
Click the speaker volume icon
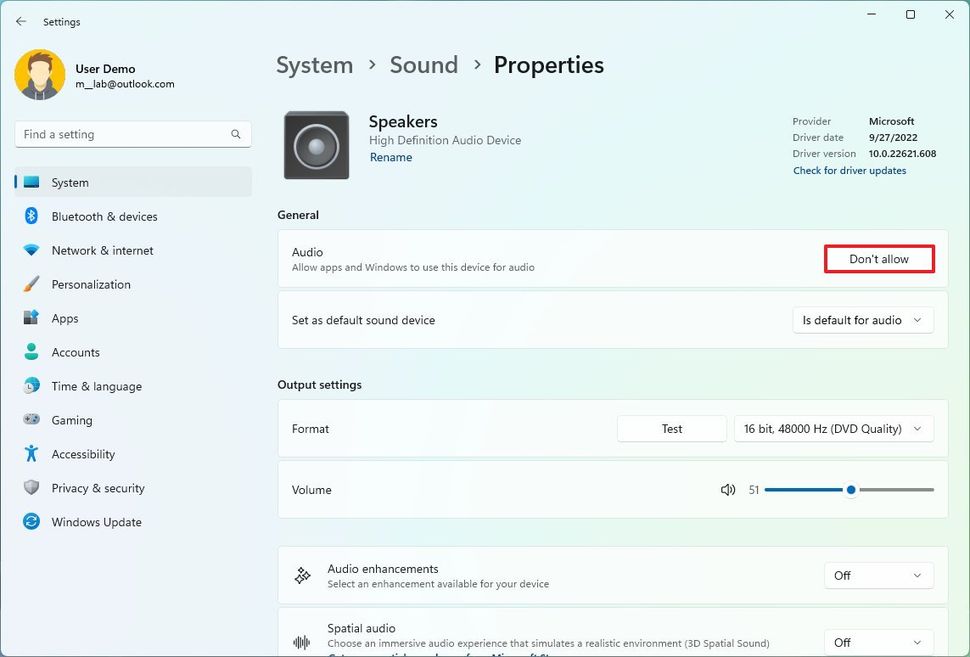coord(728,489)
